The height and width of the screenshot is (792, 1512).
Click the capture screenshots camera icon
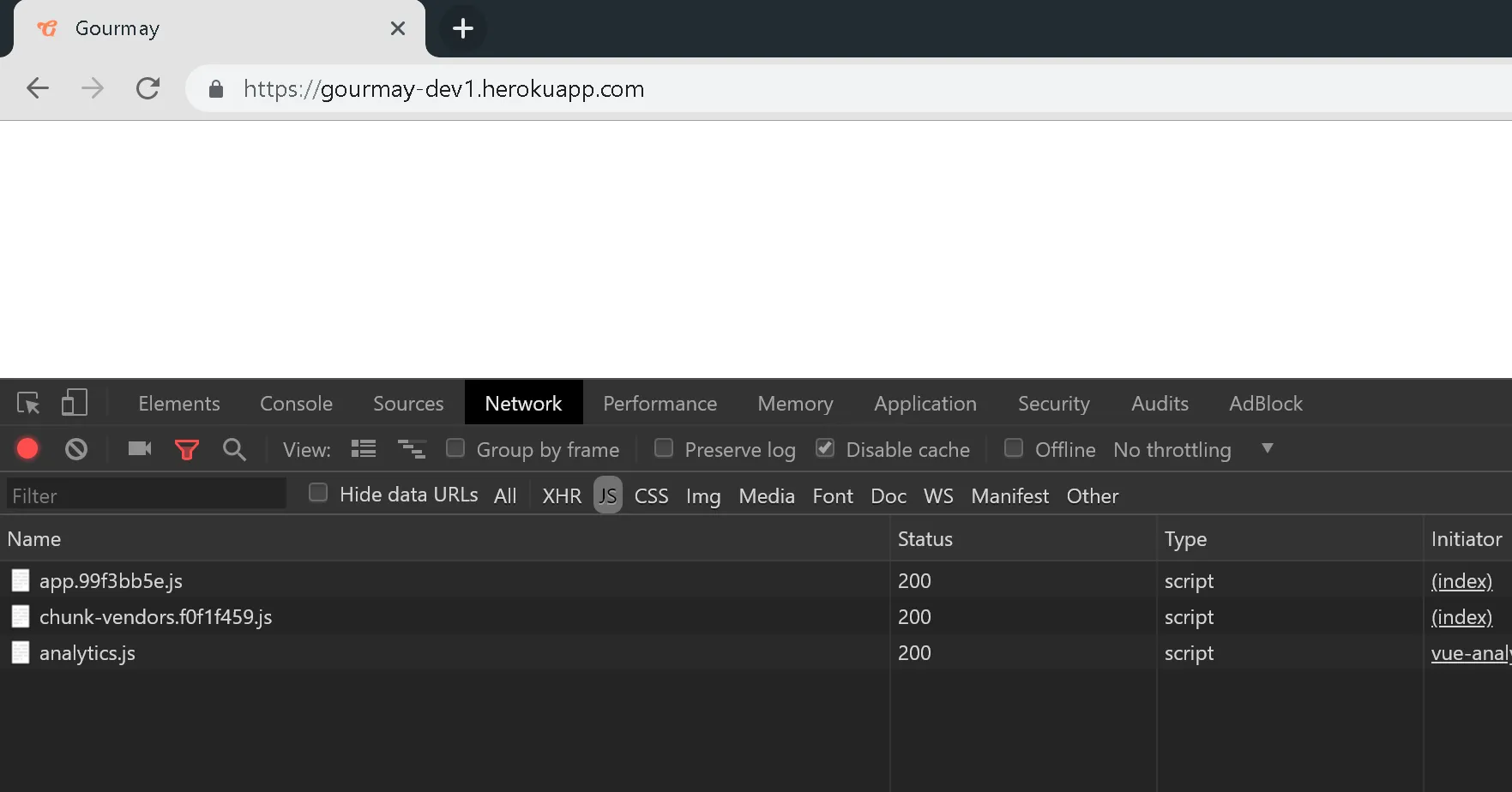tap(139, 449)
